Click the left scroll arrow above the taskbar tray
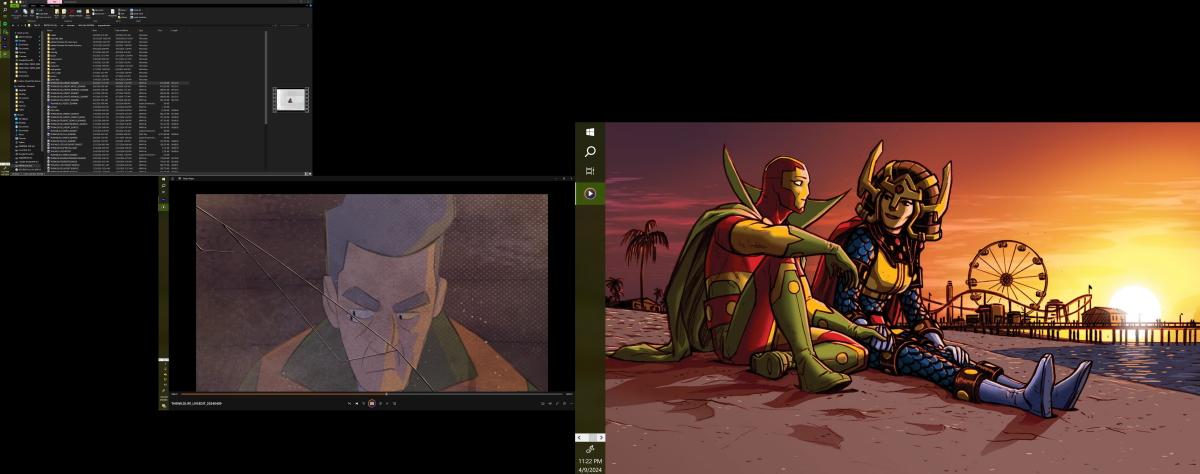This screenshot has height=474, width=1200. pyautogui.click(x=581, y=438)
